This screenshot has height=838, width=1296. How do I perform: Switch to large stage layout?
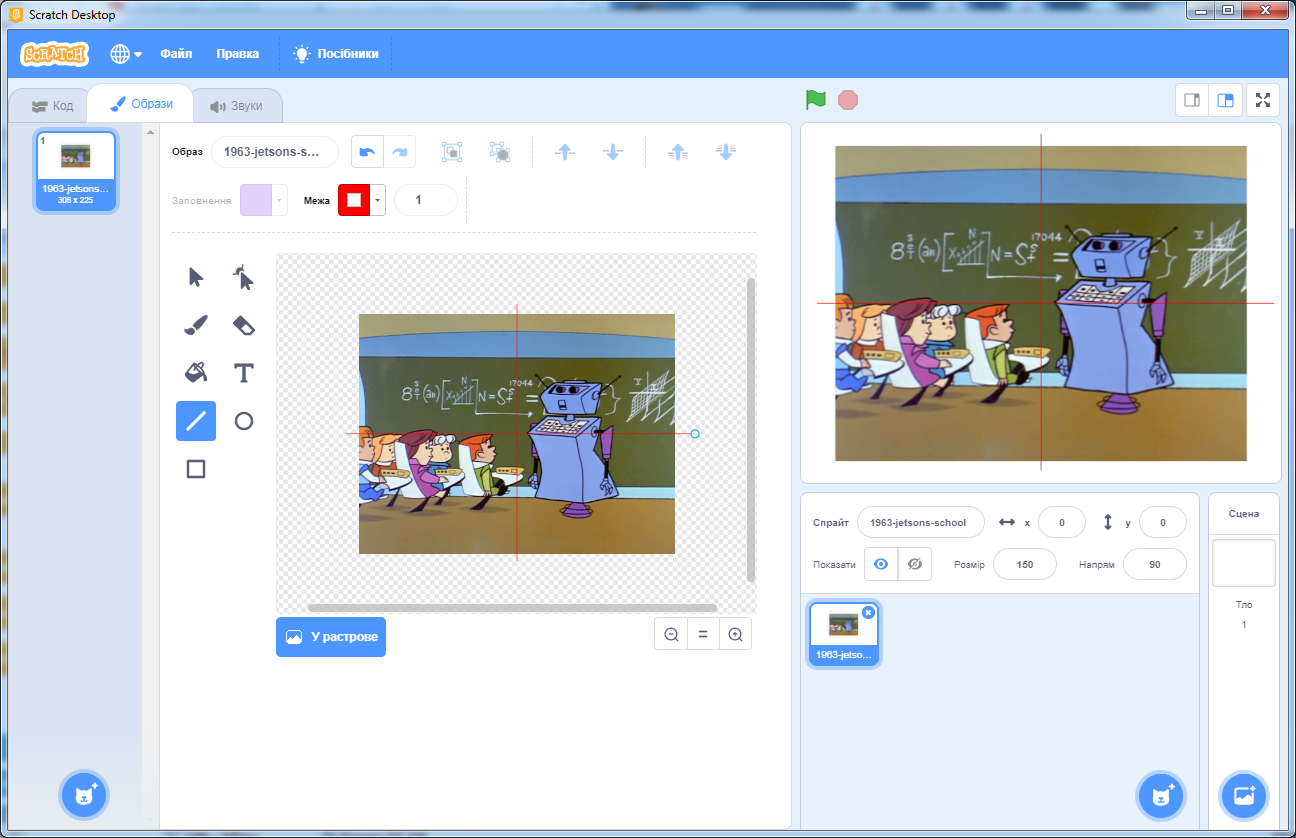coord(1225,100)
